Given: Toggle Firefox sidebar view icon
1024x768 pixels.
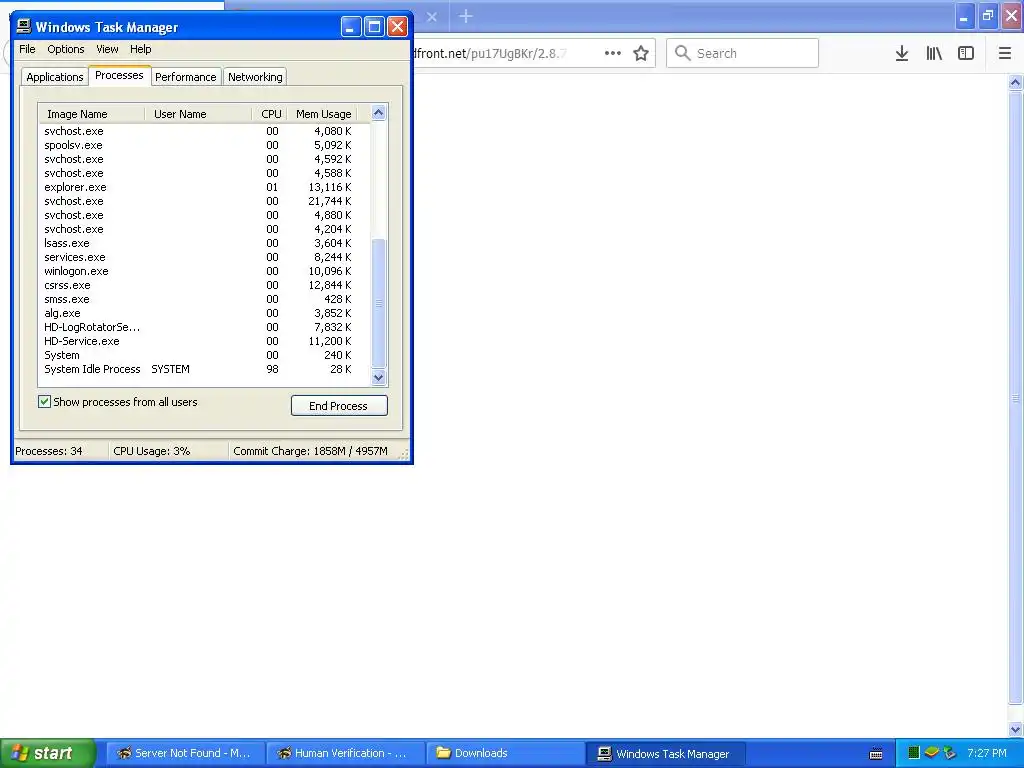Looking at the screenshot, I should click(966, 54).
